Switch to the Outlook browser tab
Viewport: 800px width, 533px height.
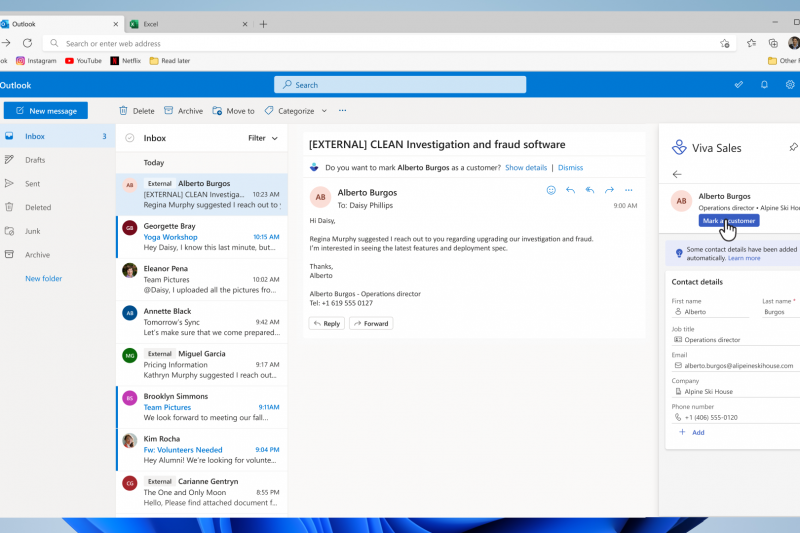61,24
